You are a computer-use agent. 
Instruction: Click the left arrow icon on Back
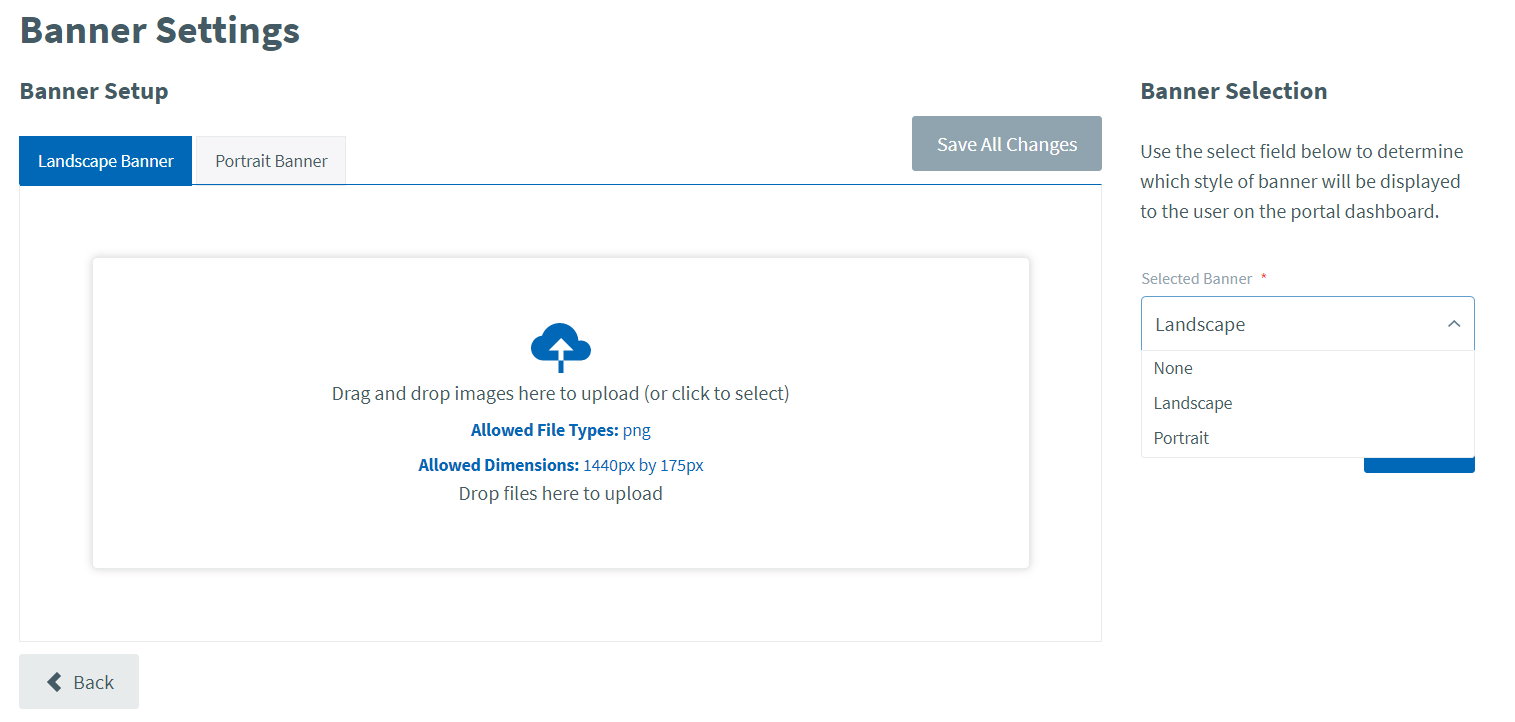click(x=55, y=682)
